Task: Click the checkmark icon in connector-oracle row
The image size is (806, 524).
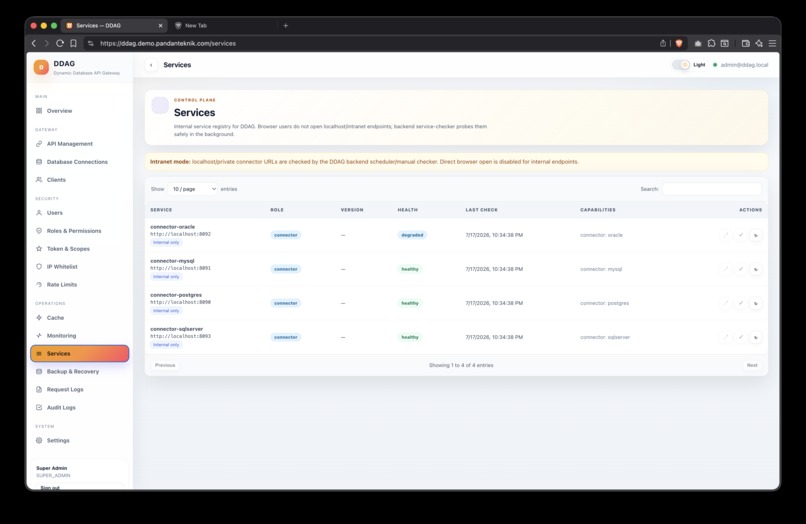Action: coord(741,235)
